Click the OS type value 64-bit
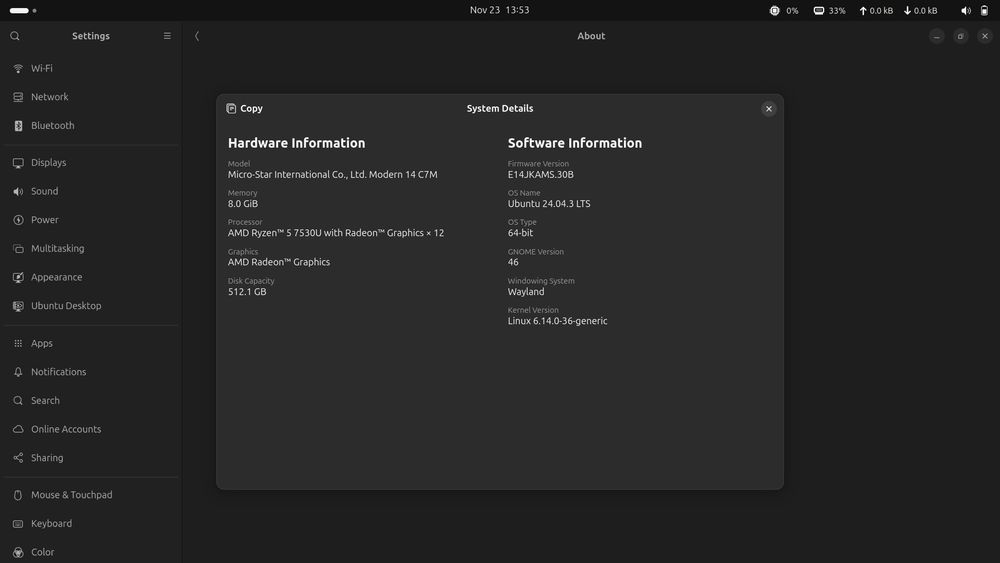This screenshot has height=563, width=1000. [520, 233]
